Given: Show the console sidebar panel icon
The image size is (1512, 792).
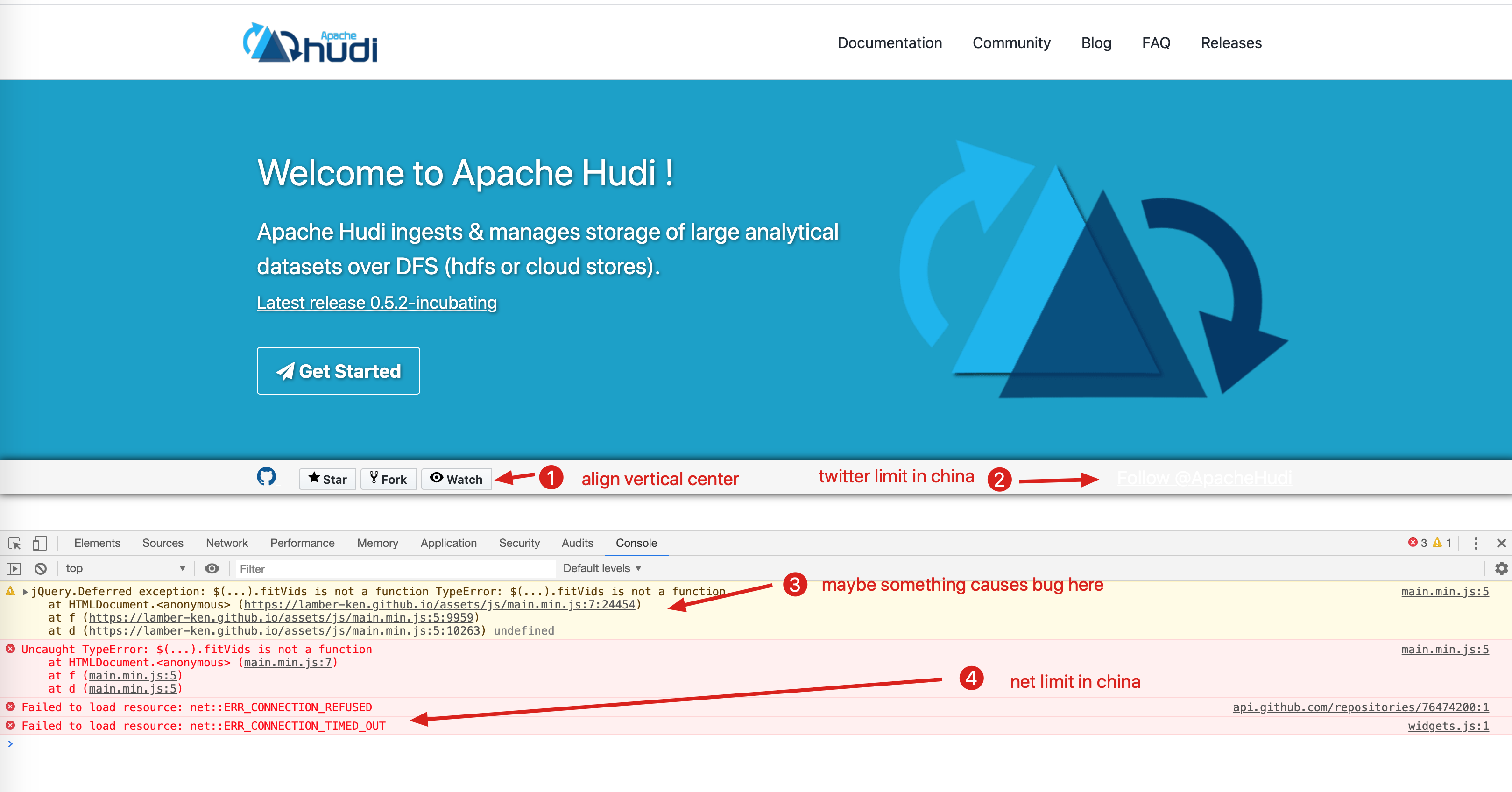Looking at the screenshot, I should tap(14, 568).
